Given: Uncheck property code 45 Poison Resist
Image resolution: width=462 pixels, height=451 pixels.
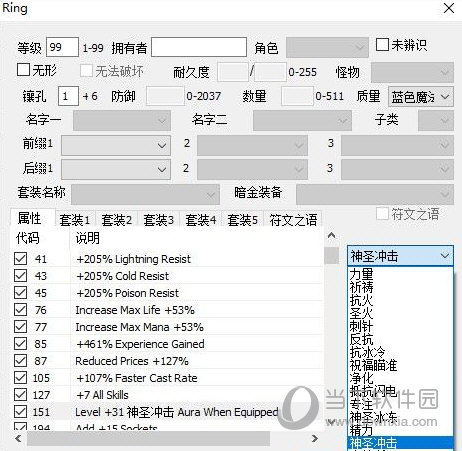Looking at the screenshot, I should click(x=20, y=293).
